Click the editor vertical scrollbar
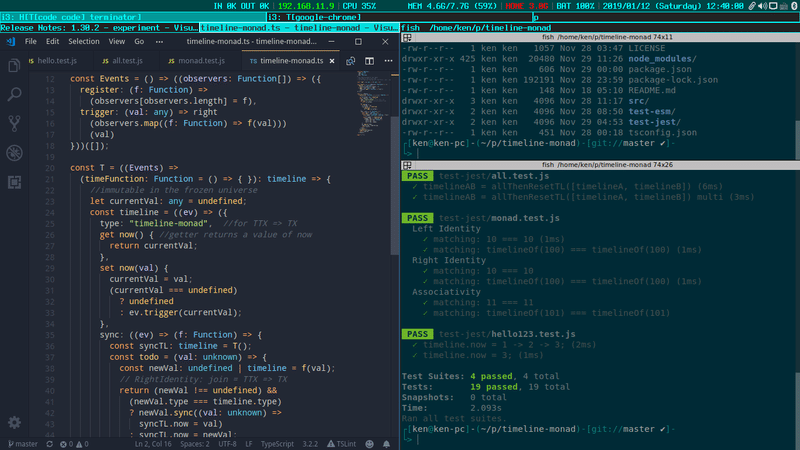 [395, 186]
